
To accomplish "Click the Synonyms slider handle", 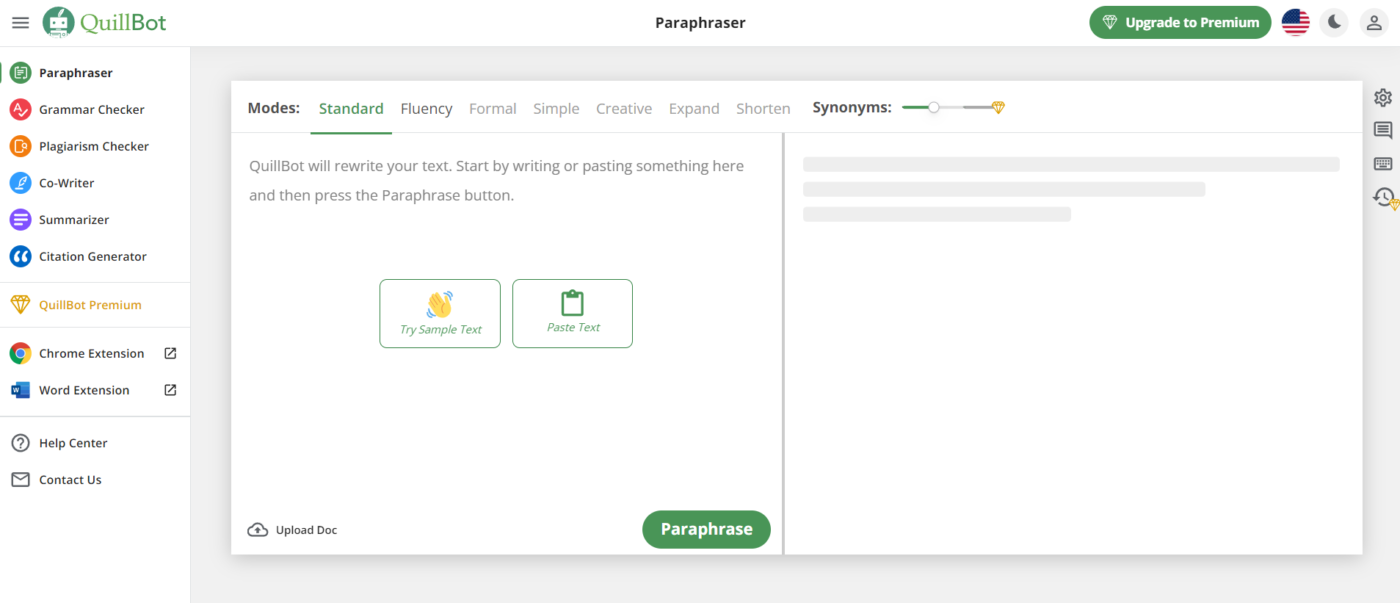I will tap(934, 107).
